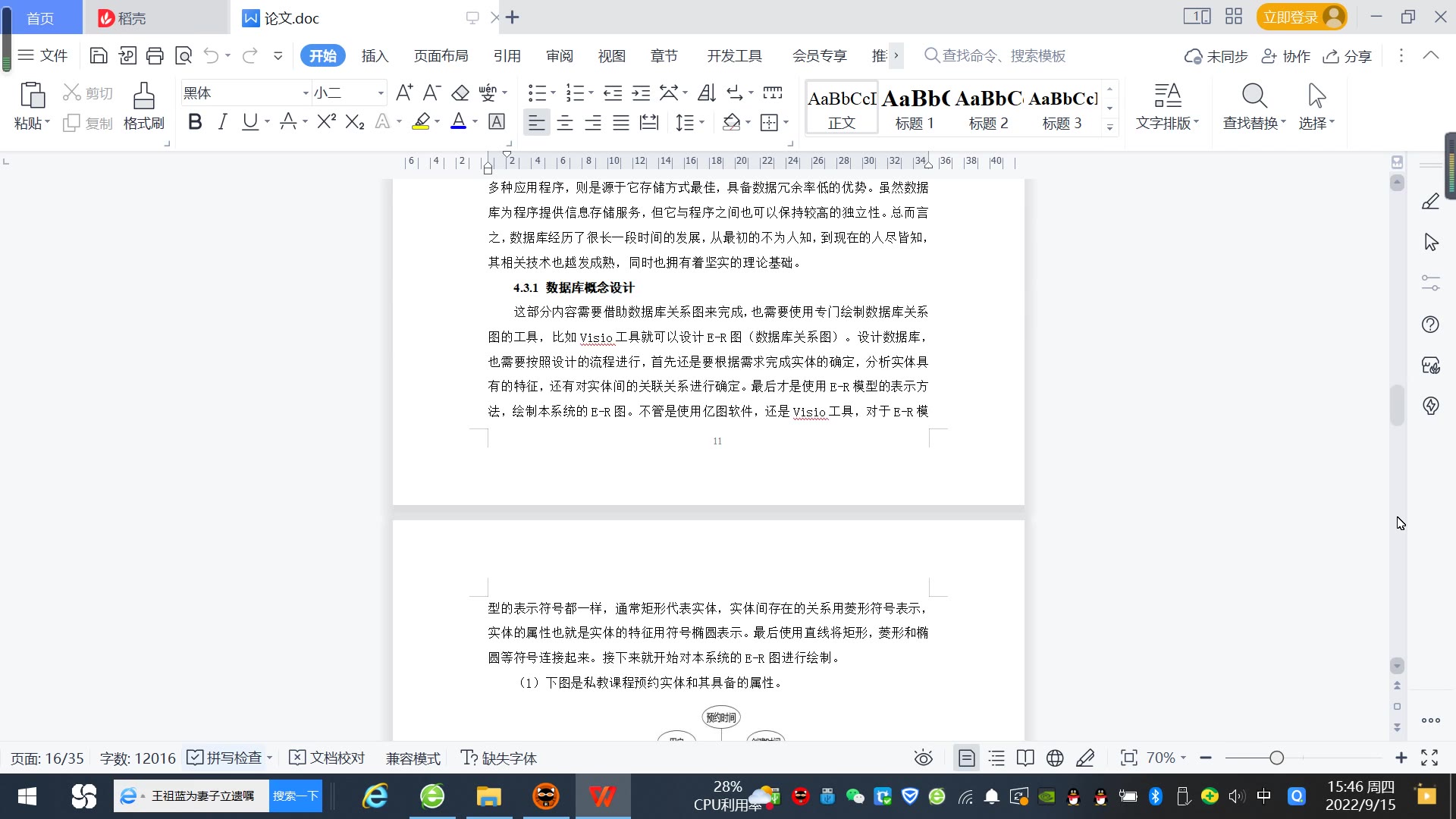The width and height of the screenshot is (1456, 819).
Task: Increase paragraph indent icon
Action: click(x=642, y=93)
